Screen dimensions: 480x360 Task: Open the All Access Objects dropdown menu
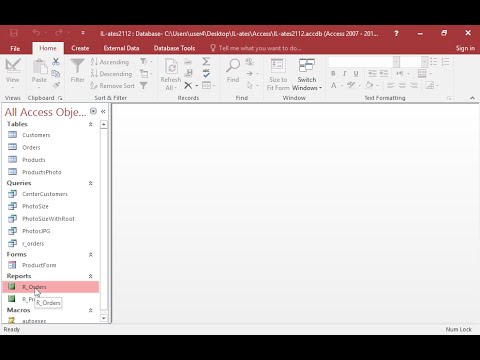93,111
